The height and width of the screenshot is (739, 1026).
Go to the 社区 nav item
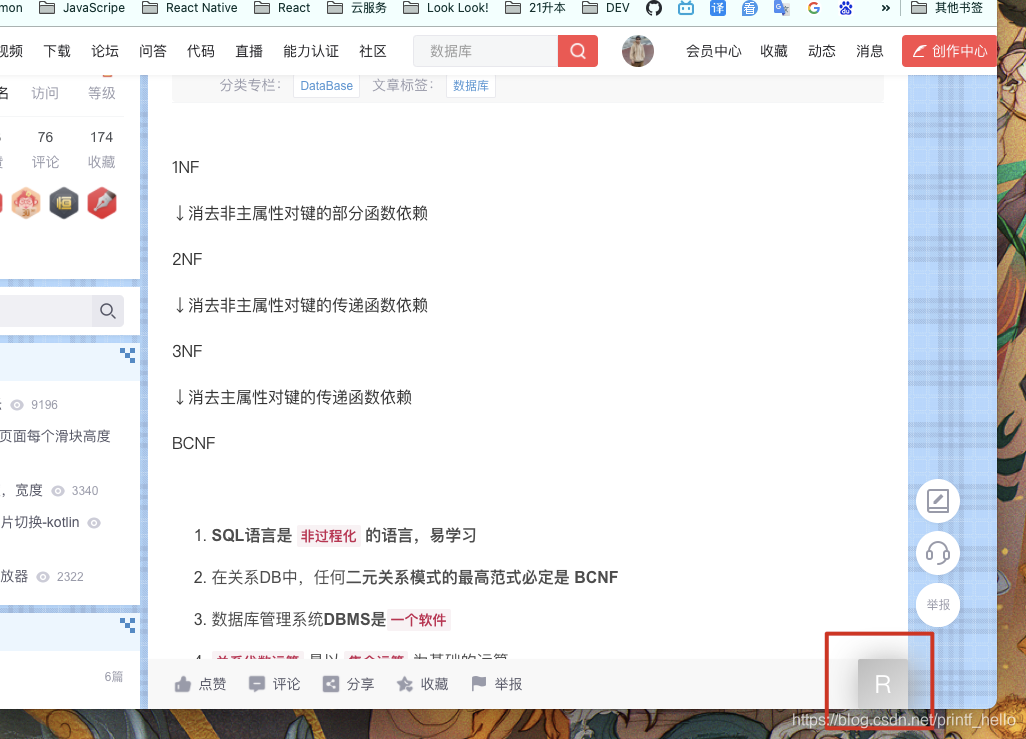pyautogui.click(x=373, y=51)
